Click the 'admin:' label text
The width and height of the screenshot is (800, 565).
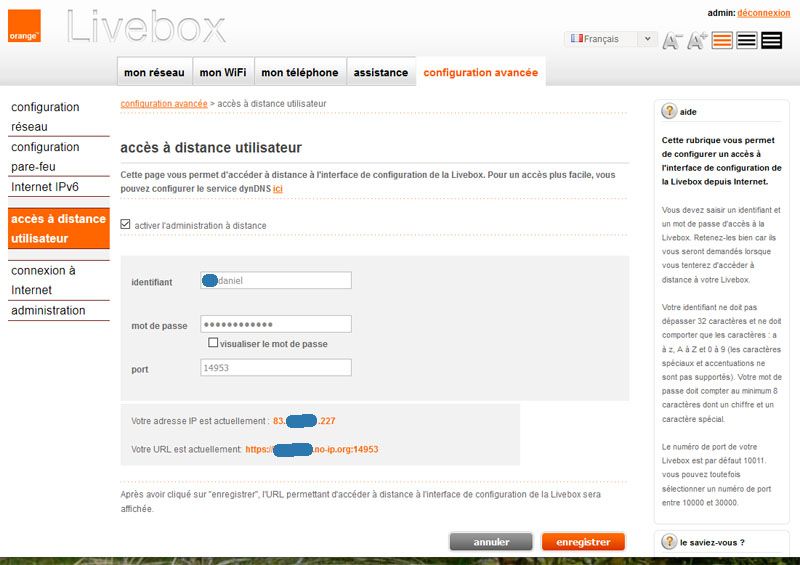click(721, 13)
